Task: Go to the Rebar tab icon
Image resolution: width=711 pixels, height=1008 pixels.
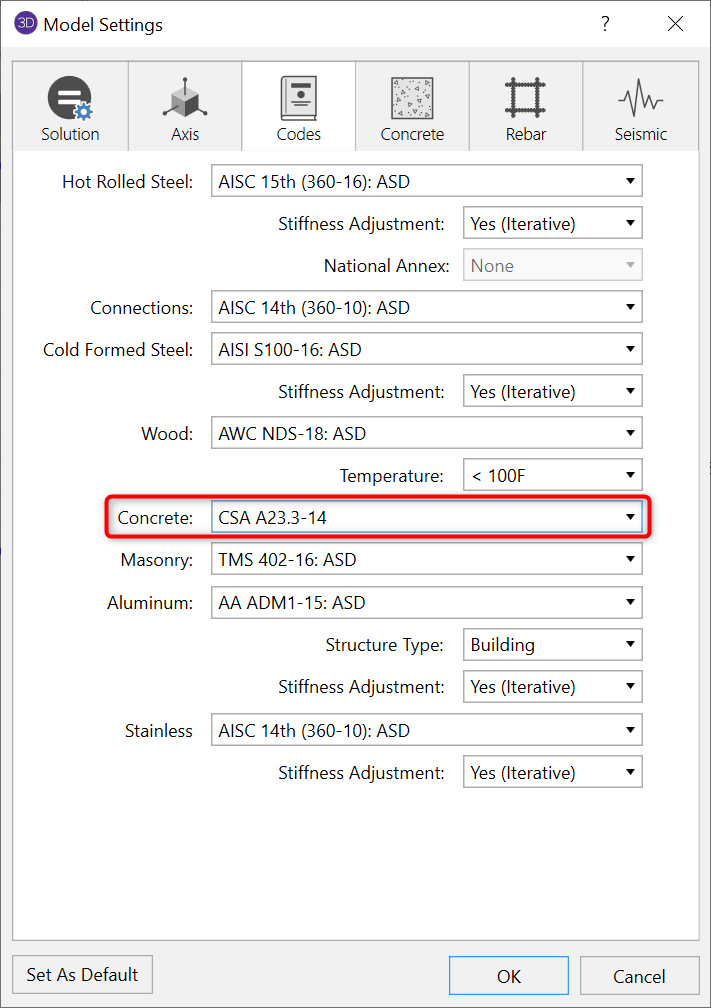Action: (525, 100)
